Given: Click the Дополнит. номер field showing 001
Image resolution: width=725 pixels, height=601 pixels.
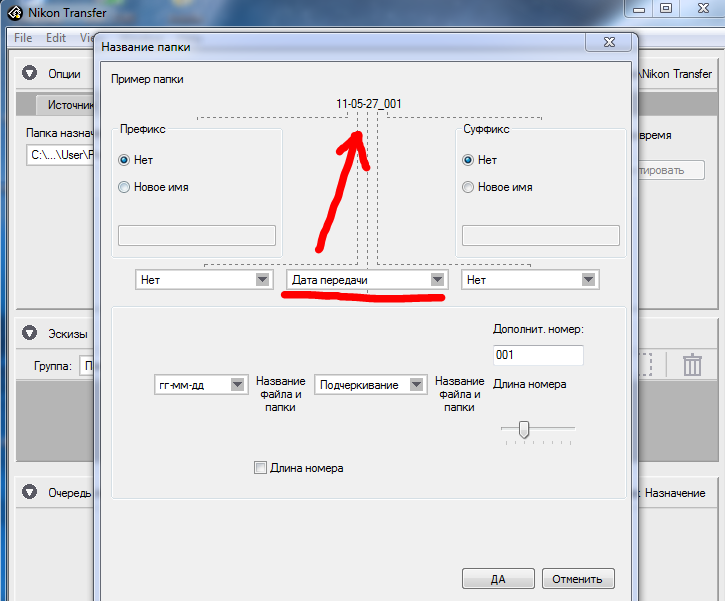Looking at the screenshot, I should (538, 355).
